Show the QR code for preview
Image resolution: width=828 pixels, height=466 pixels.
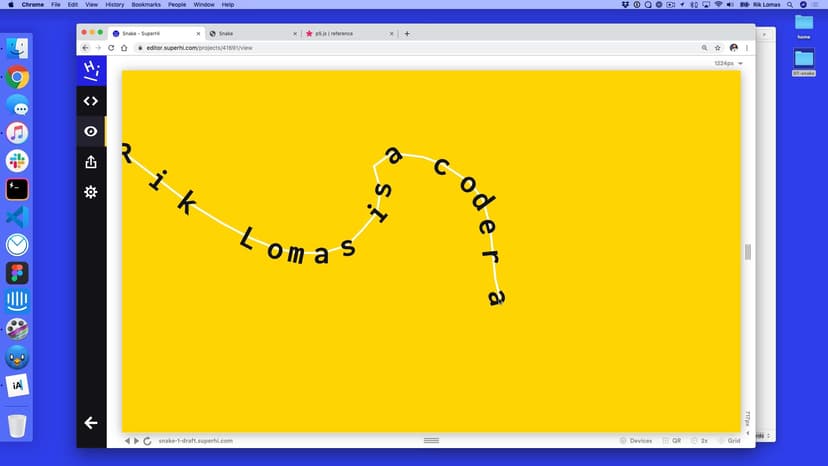tap(671, 441)
